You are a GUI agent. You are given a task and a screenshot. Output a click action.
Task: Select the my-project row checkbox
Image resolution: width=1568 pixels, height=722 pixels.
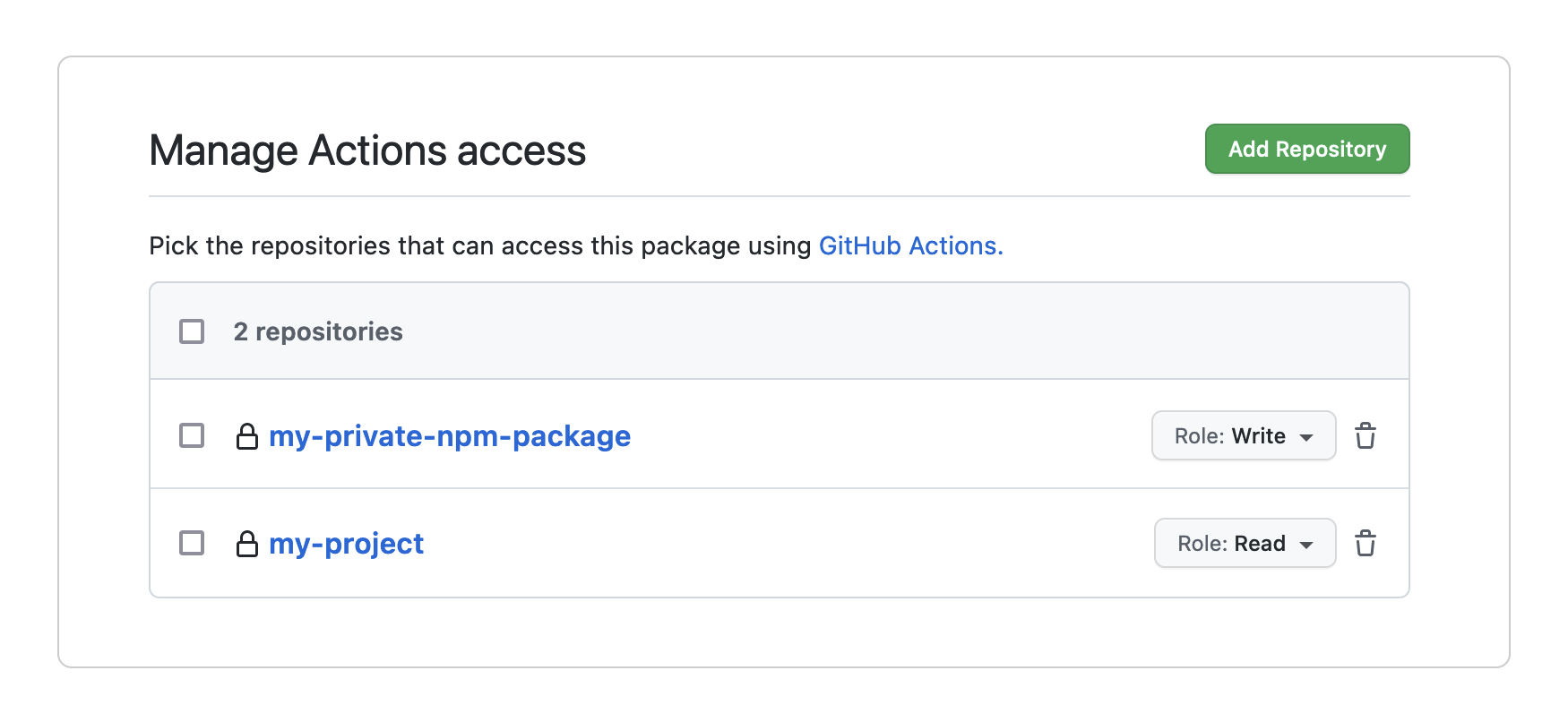[192, 543]
